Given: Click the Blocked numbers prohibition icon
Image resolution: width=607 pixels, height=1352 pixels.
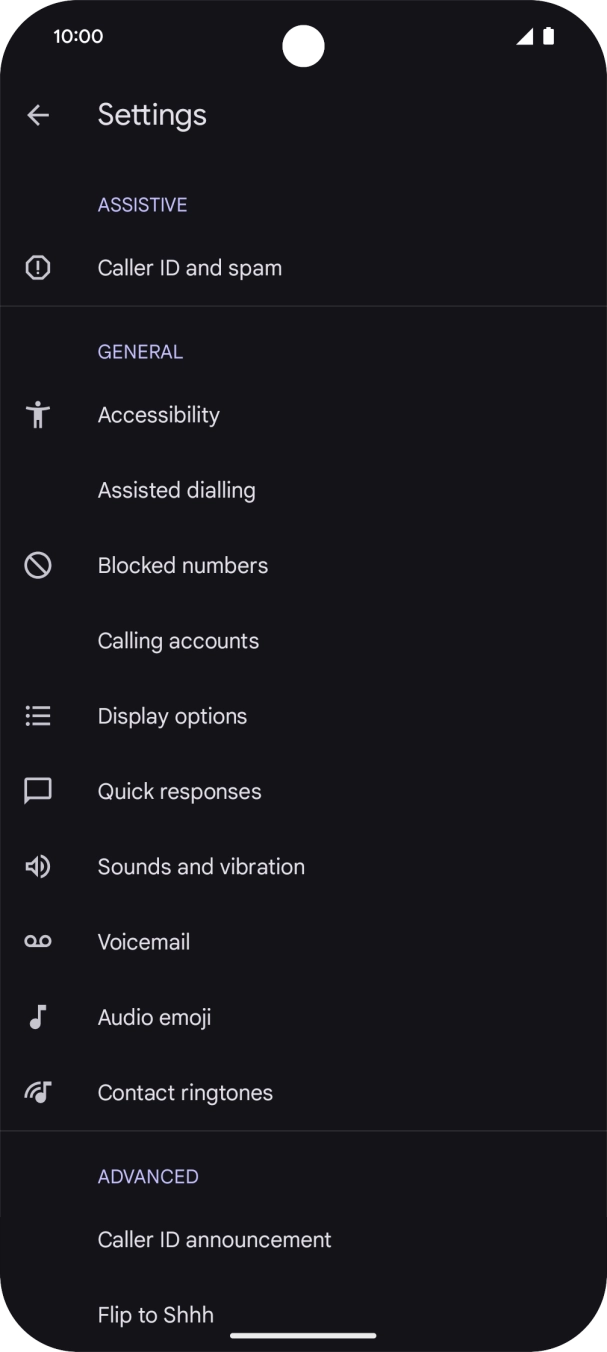Looking at the screenshot, I should point(37,565).
